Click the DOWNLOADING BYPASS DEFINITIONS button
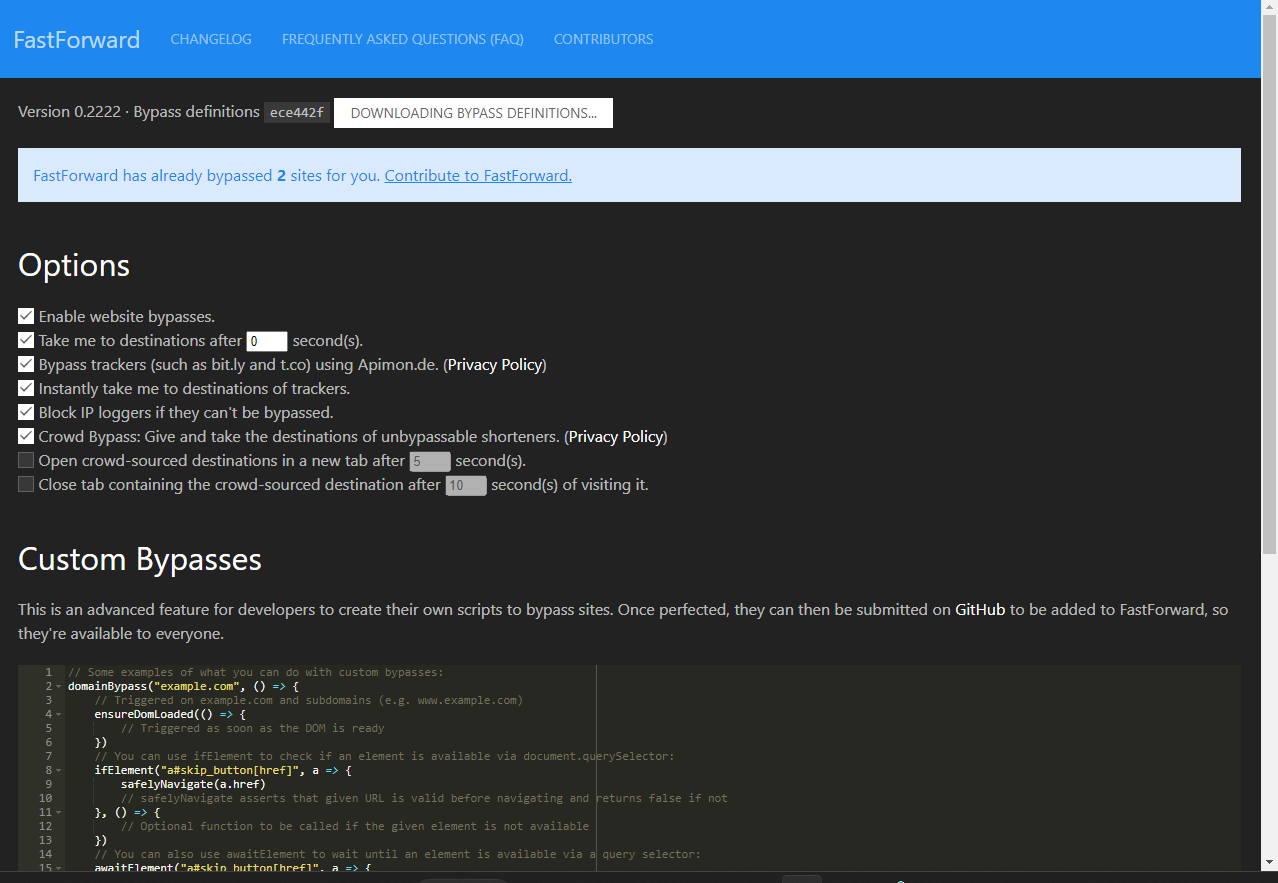1278x883 pixels. 473,112
